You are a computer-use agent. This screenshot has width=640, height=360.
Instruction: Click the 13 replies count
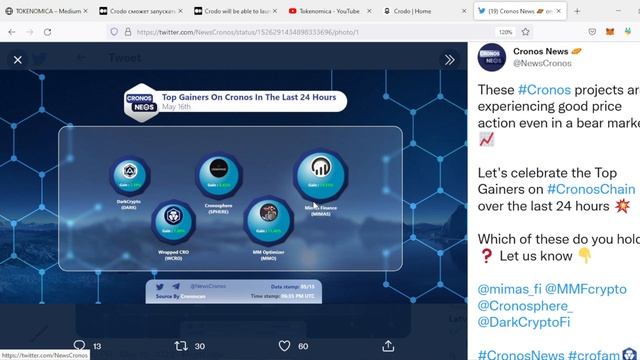pyautogui.click(x=97, y=346)
